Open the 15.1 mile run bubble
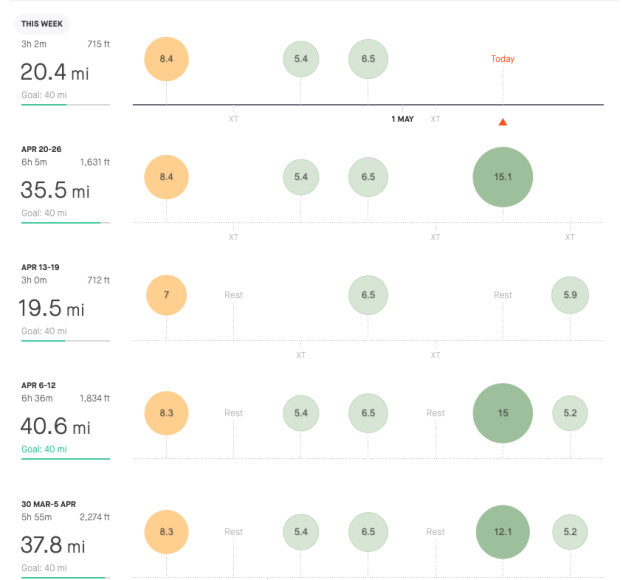640x580 pixels. click(x=502, y=177)
